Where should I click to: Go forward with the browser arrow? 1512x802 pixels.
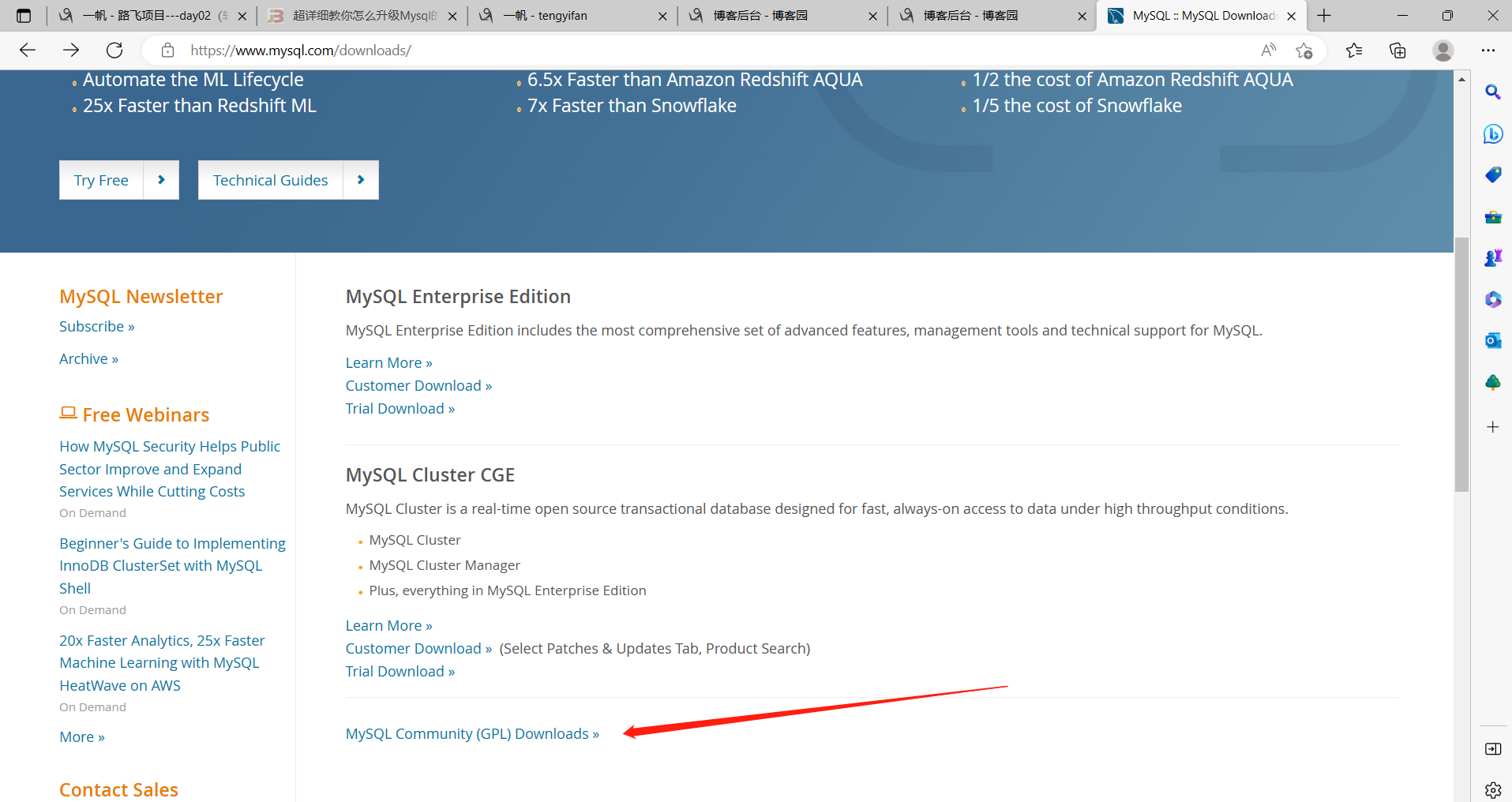tap(71, 51)
